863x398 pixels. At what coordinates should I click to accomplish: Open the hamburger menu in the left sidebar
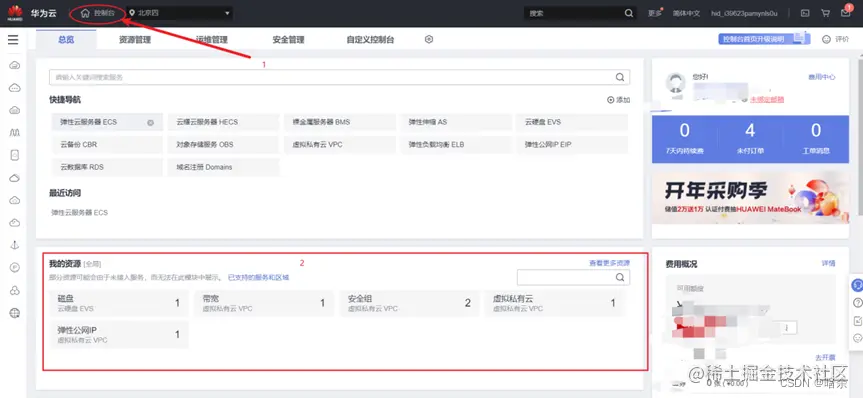click(x=13, y=40)
